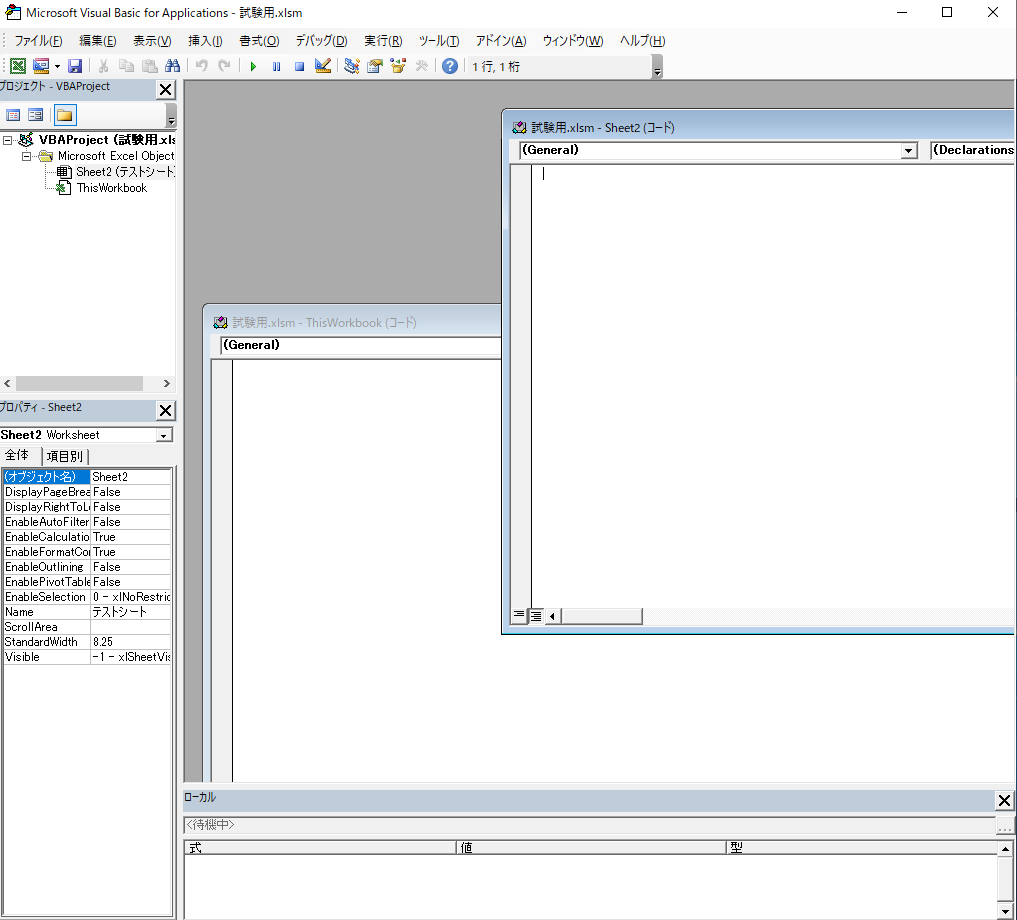Open Visual Basic Help question mark icon
The image size is (1017, 920).
pos(449,66)
